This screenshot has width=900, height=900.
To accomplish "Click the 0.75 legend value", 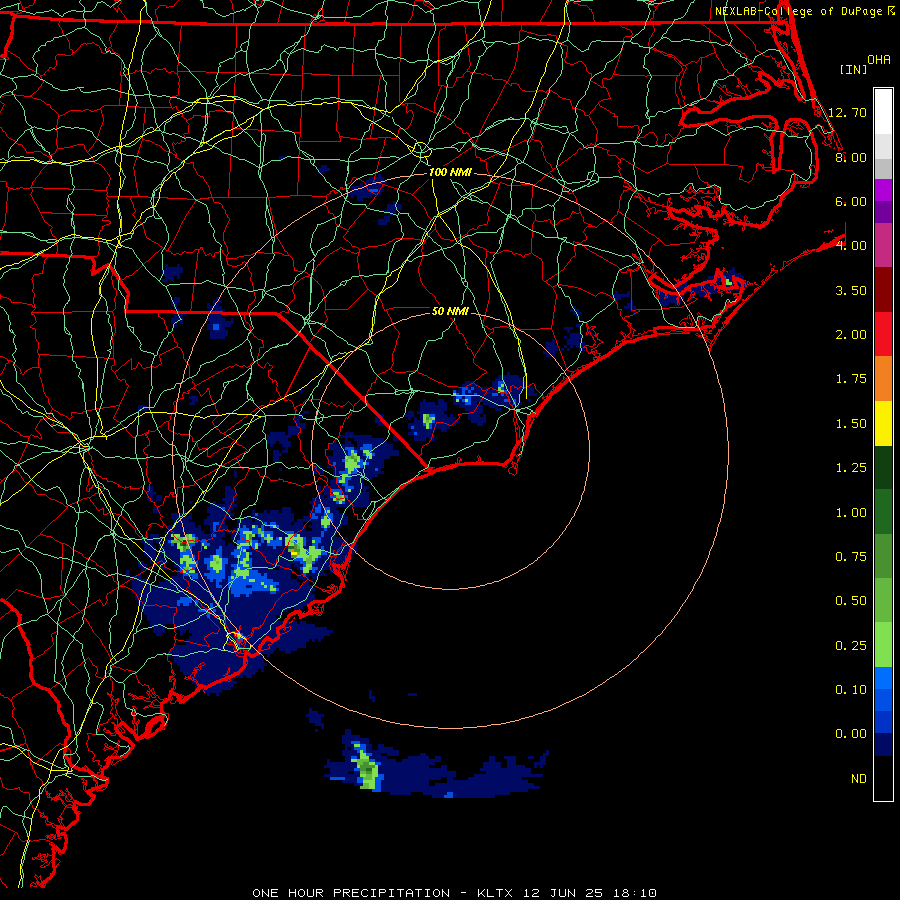I will (x=851, y=557).
